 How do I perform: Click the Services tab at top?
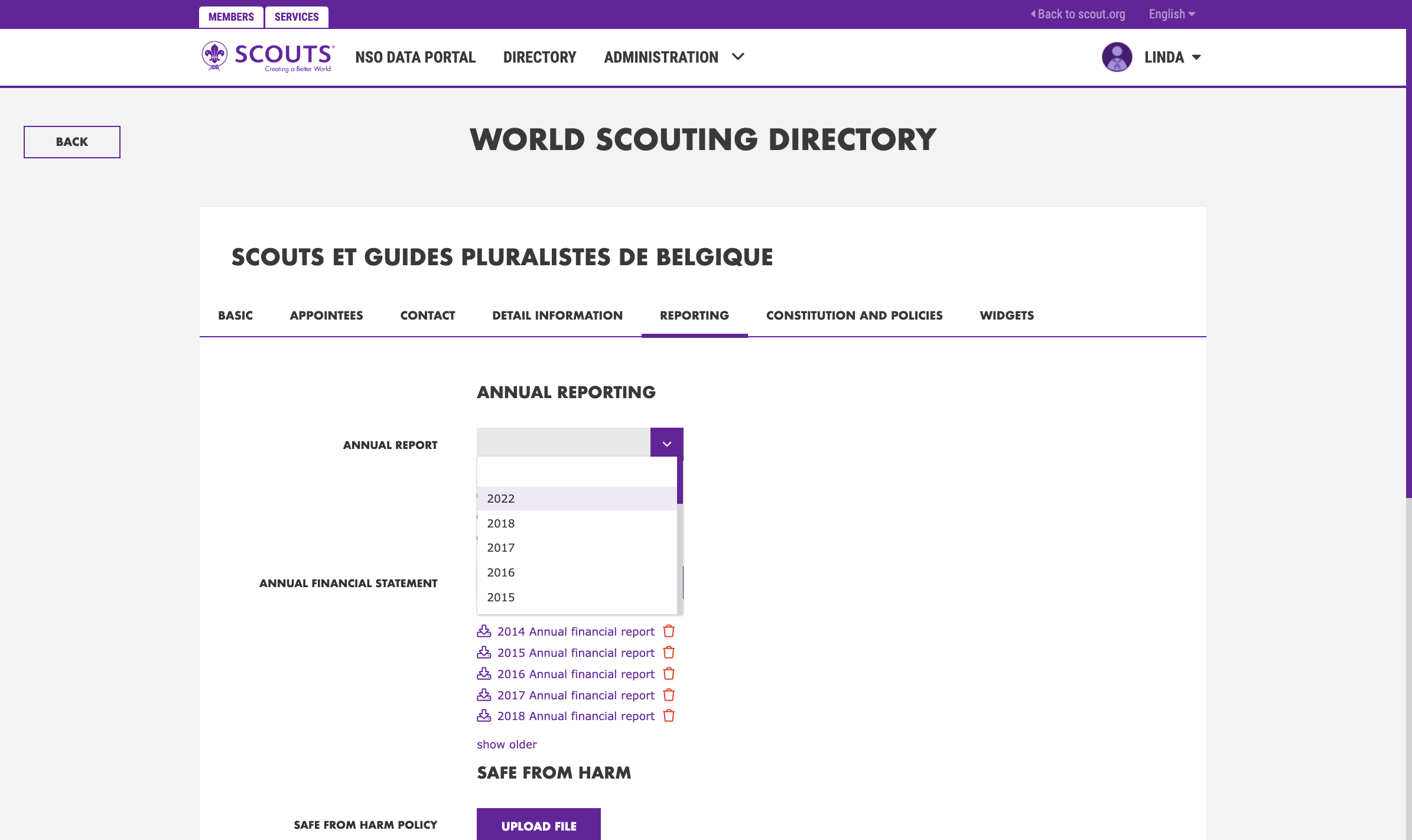297,17
